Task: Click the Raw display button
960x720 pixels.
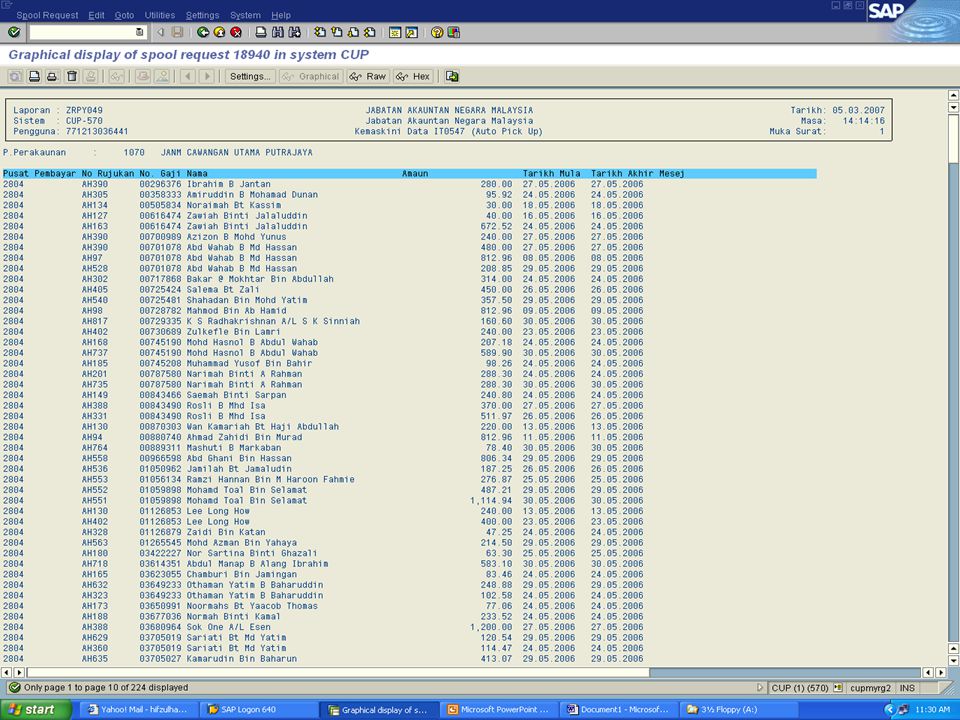Action: point(367,77)
